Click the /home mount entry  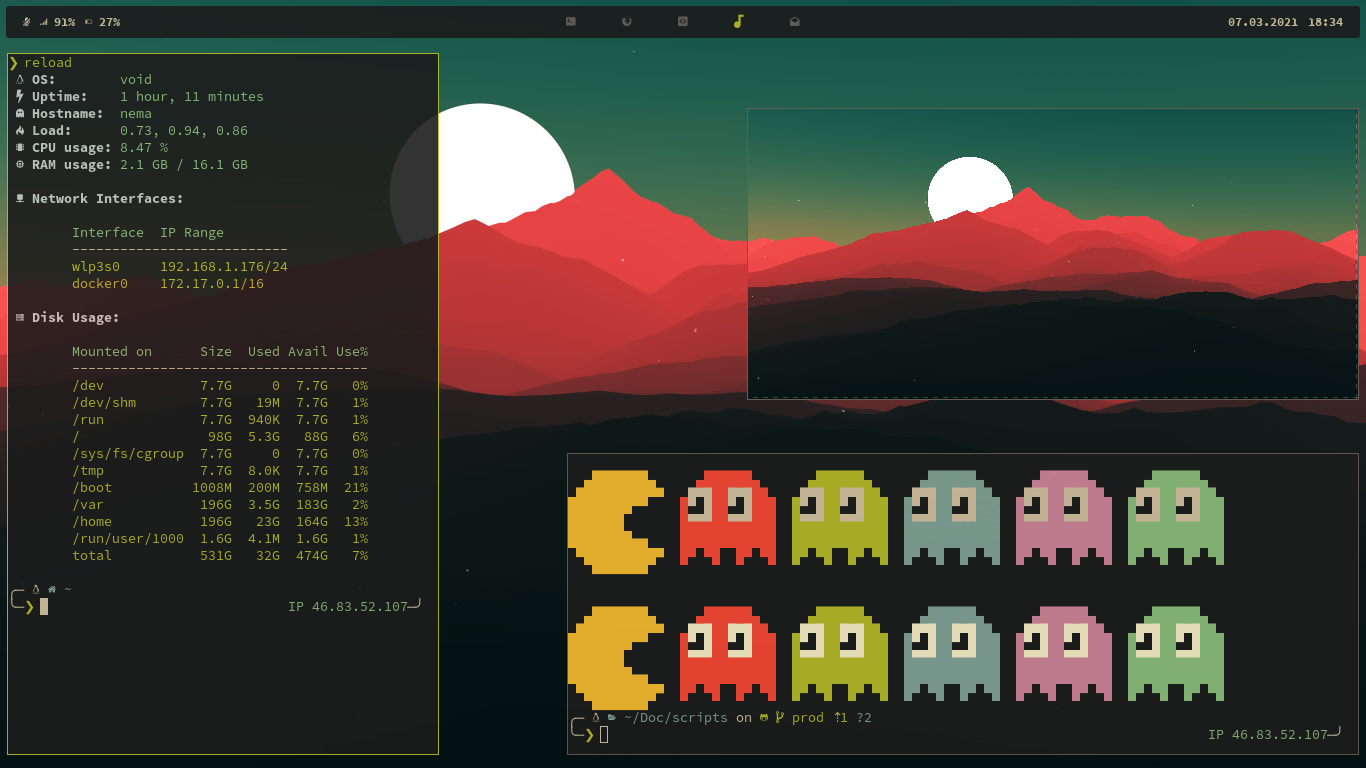click(92, 521)
